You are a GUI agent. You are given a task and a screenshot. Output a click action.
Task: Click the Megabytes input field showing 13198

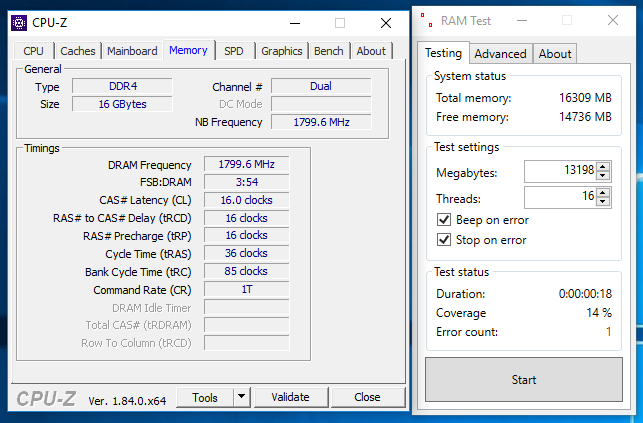tap(561, 171)
